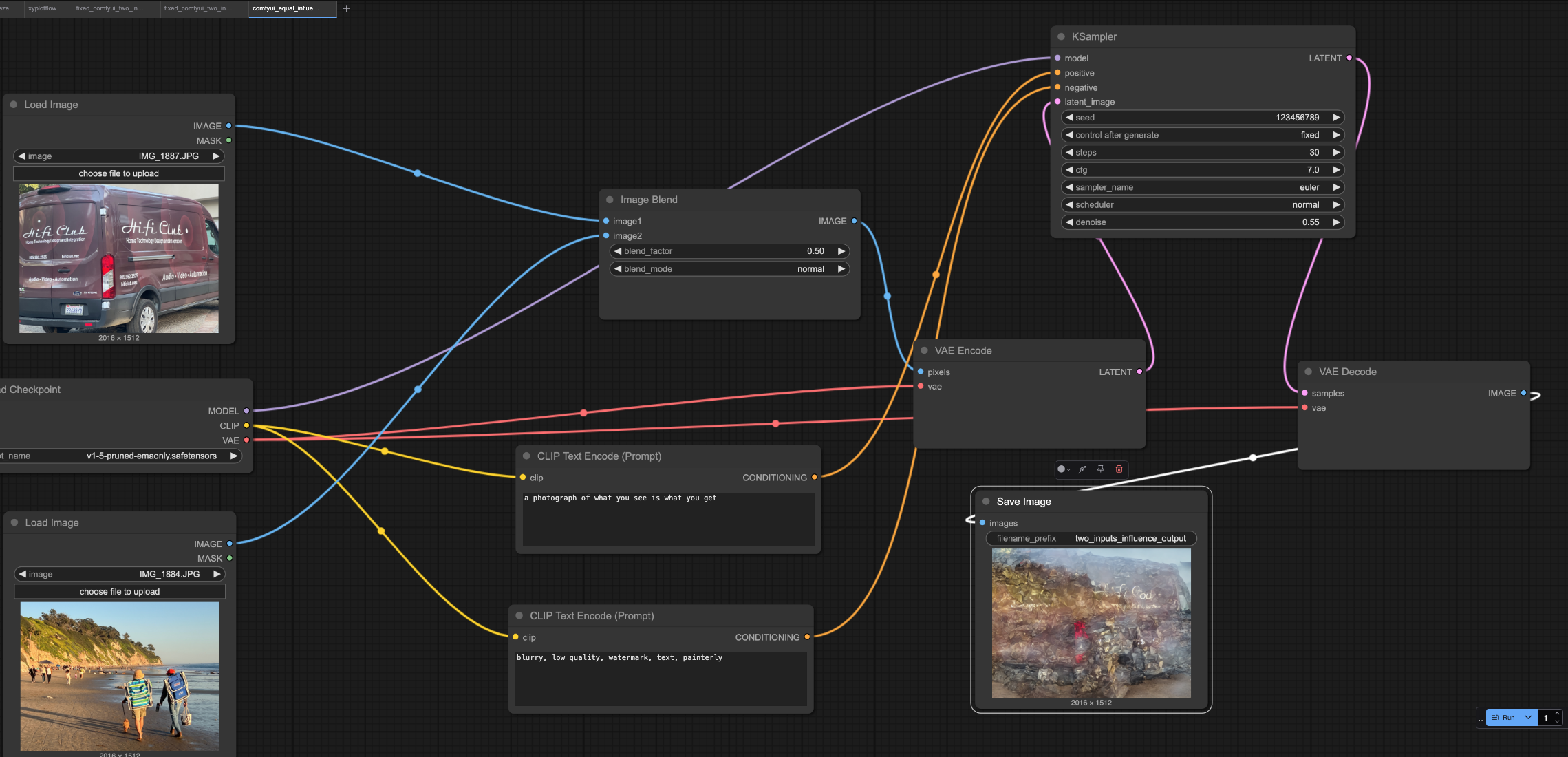Delete the selected Save Image node

1119,469
